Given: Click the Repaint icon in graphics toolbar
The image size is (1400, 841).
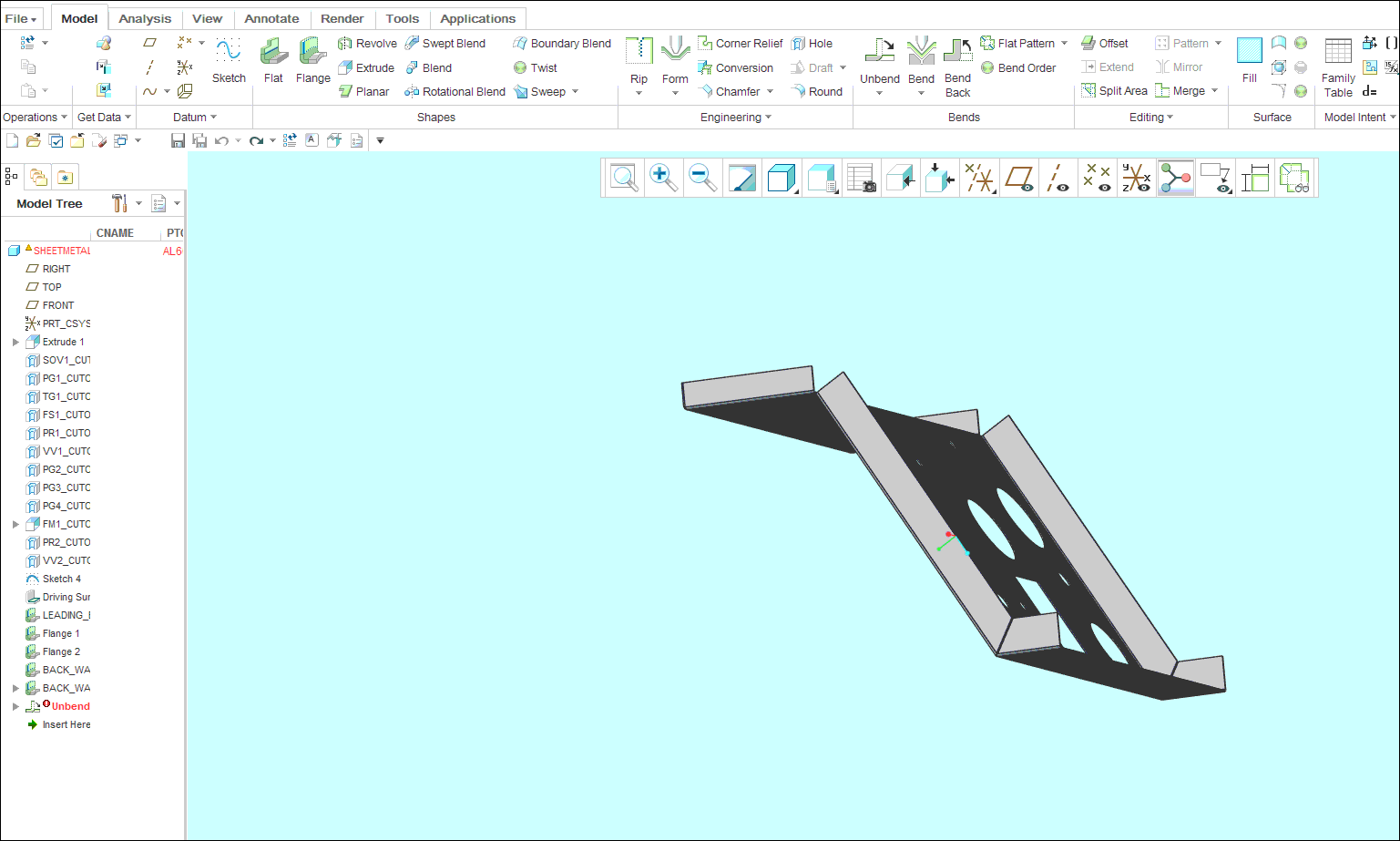Looking at the screenshot, I should [742, 178].
